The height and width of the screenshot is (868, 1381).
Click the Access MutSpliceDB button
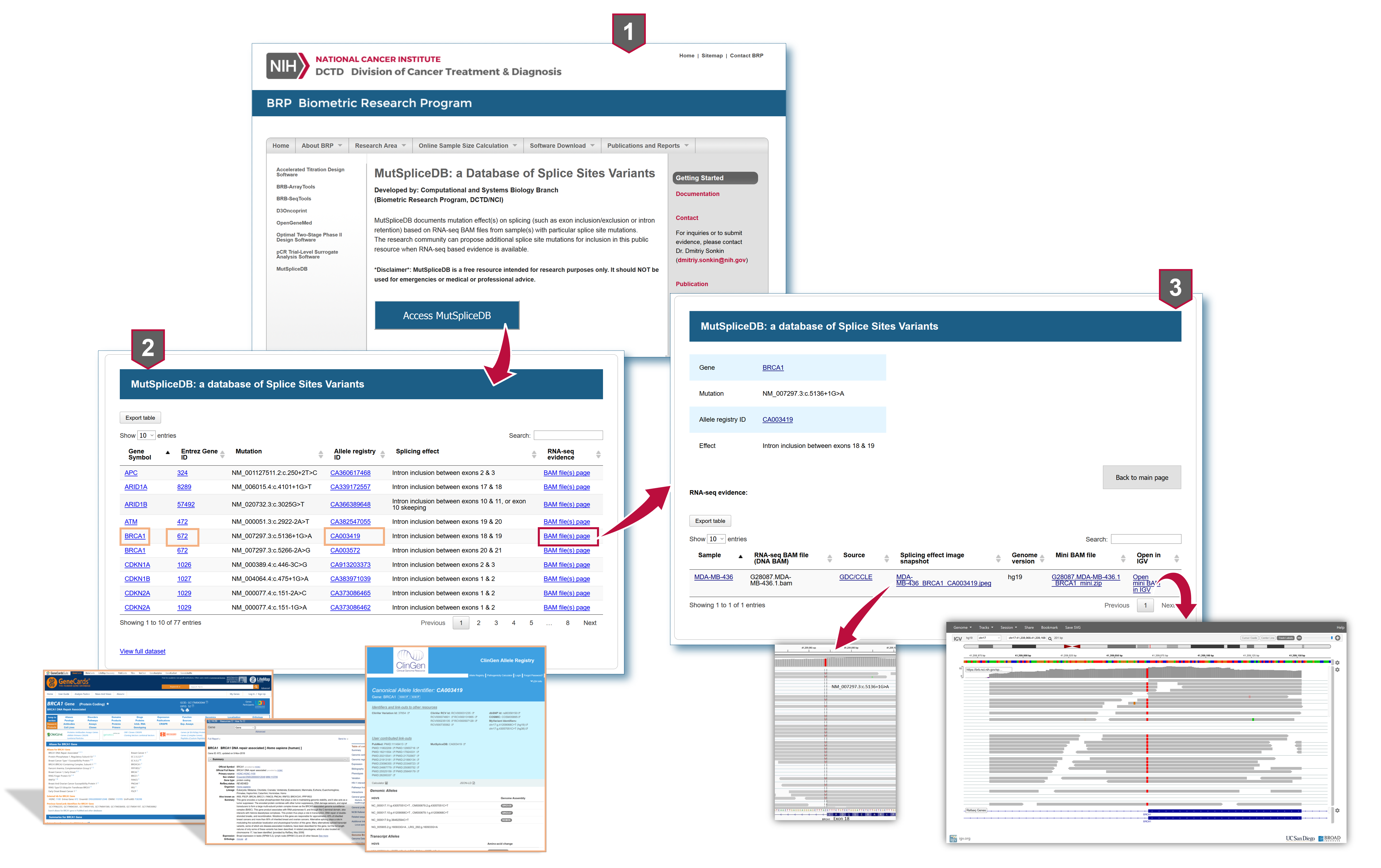point(447,315)
